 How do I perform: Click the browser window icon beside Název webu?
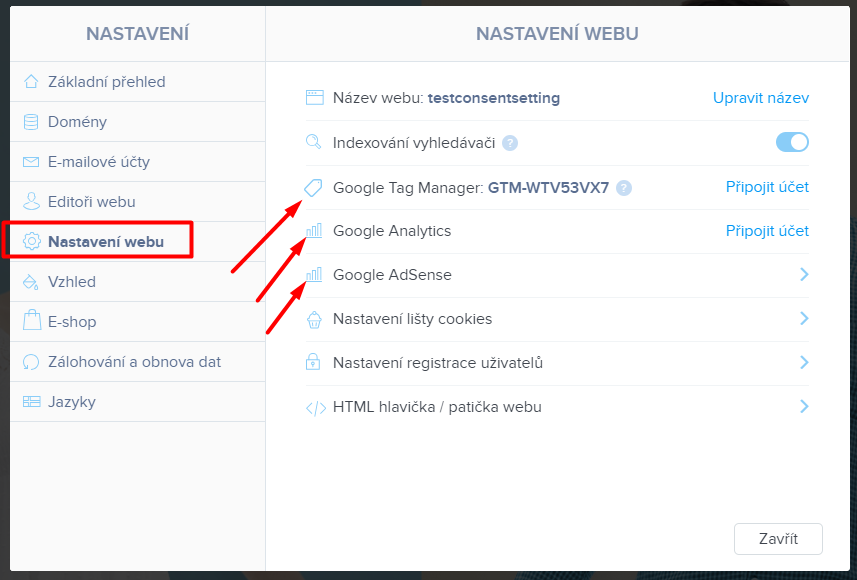pos(314,98)
